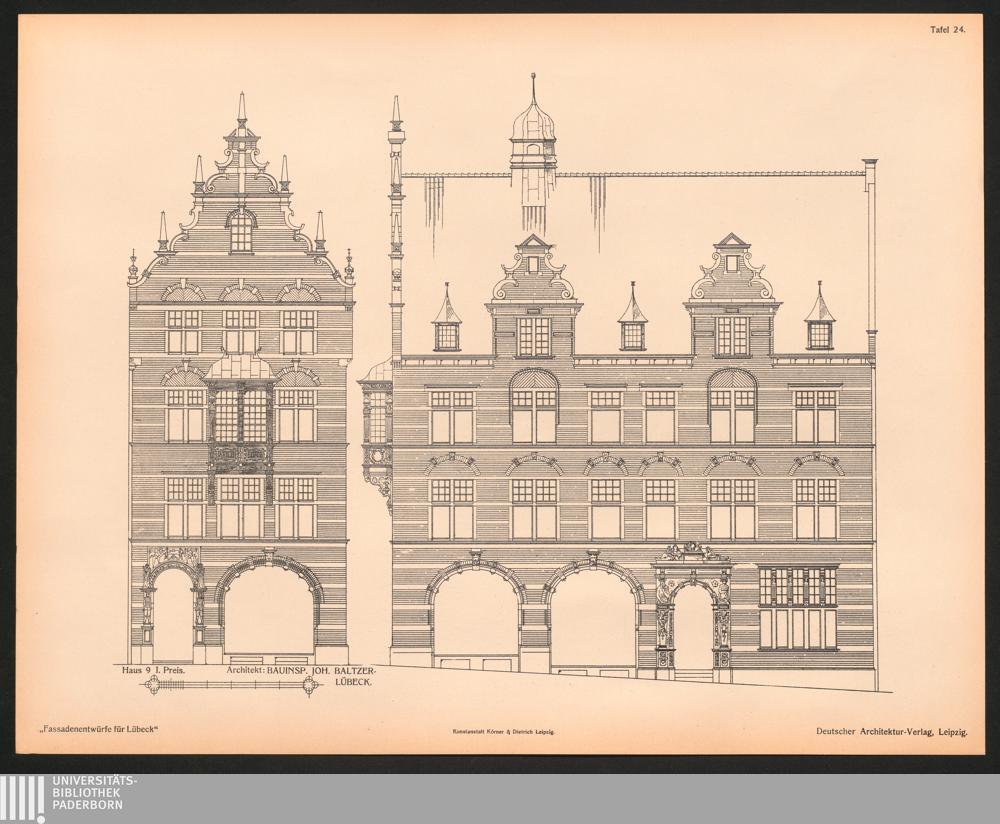
Task: Click the central oriel window of left facade
Action: [241, 420]
